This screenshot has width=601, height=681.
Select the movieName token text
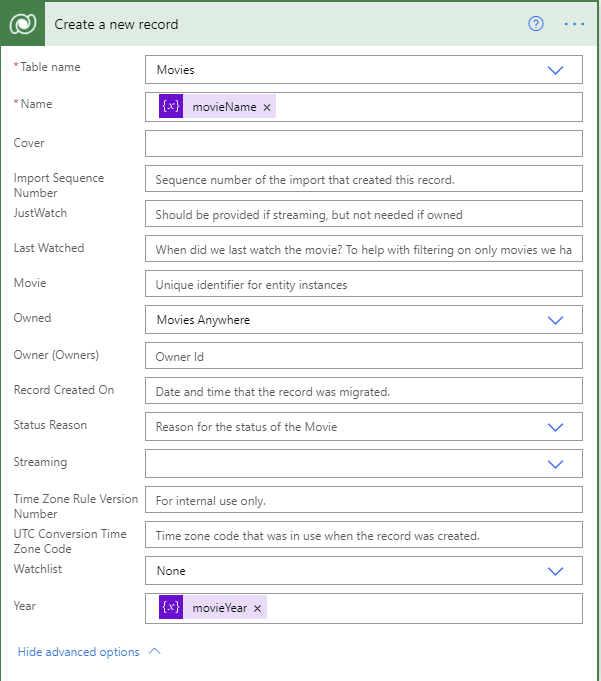tap(224, 107)
